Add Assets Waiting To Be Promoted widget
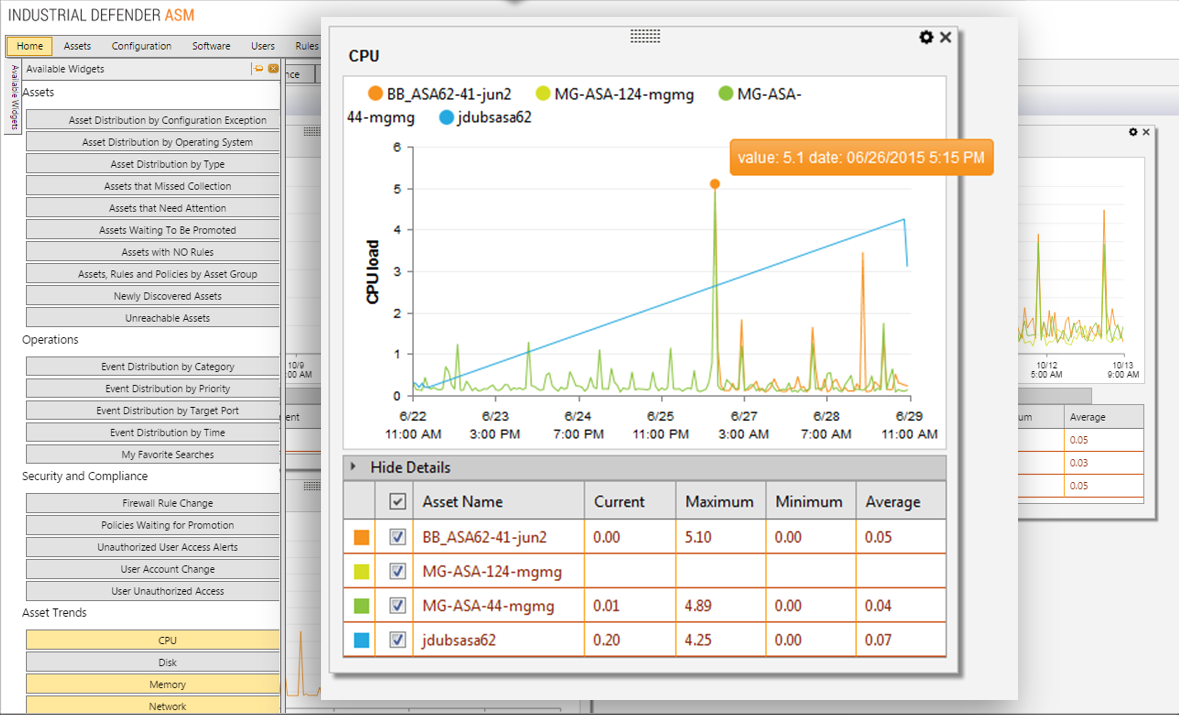 (153, 229)
